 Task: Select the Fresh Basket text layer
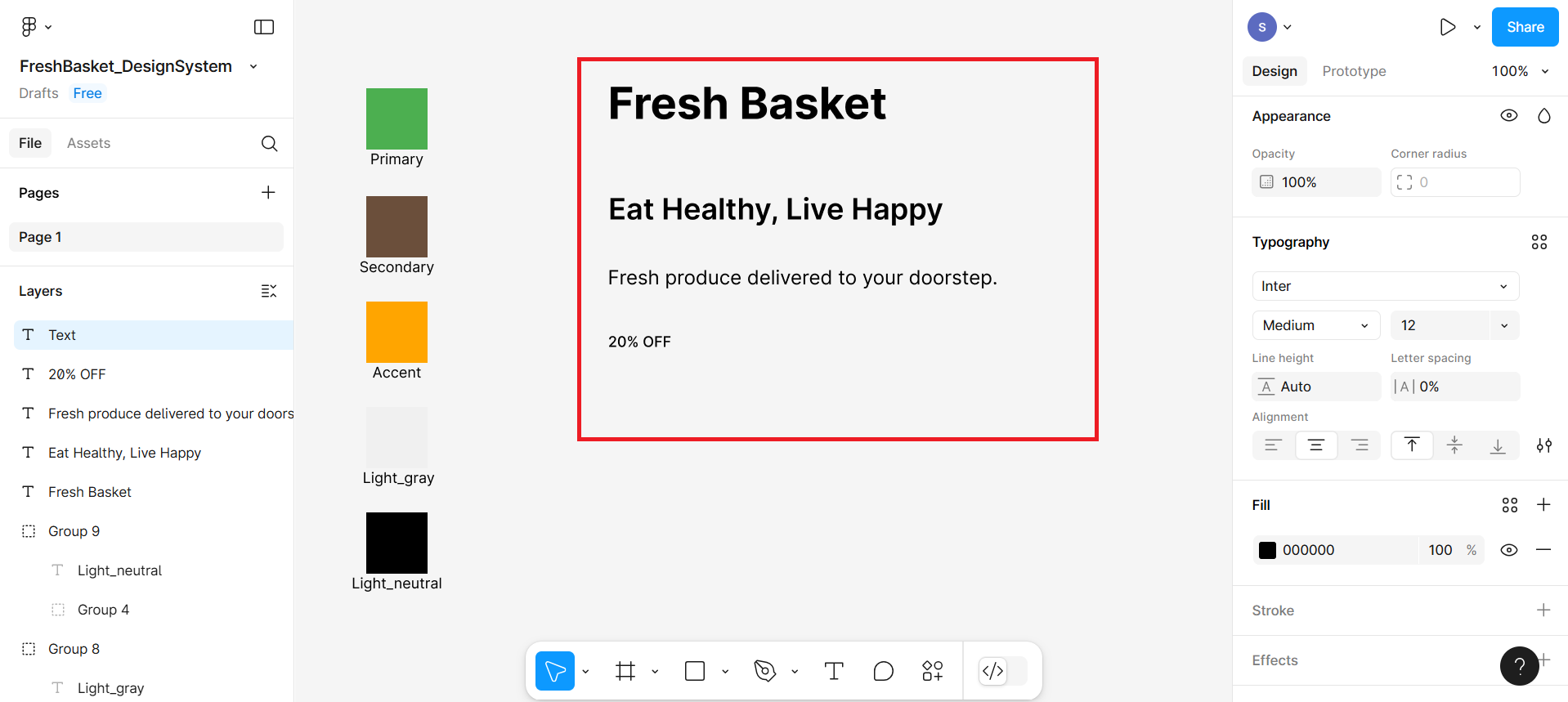(x=90, y=492)
